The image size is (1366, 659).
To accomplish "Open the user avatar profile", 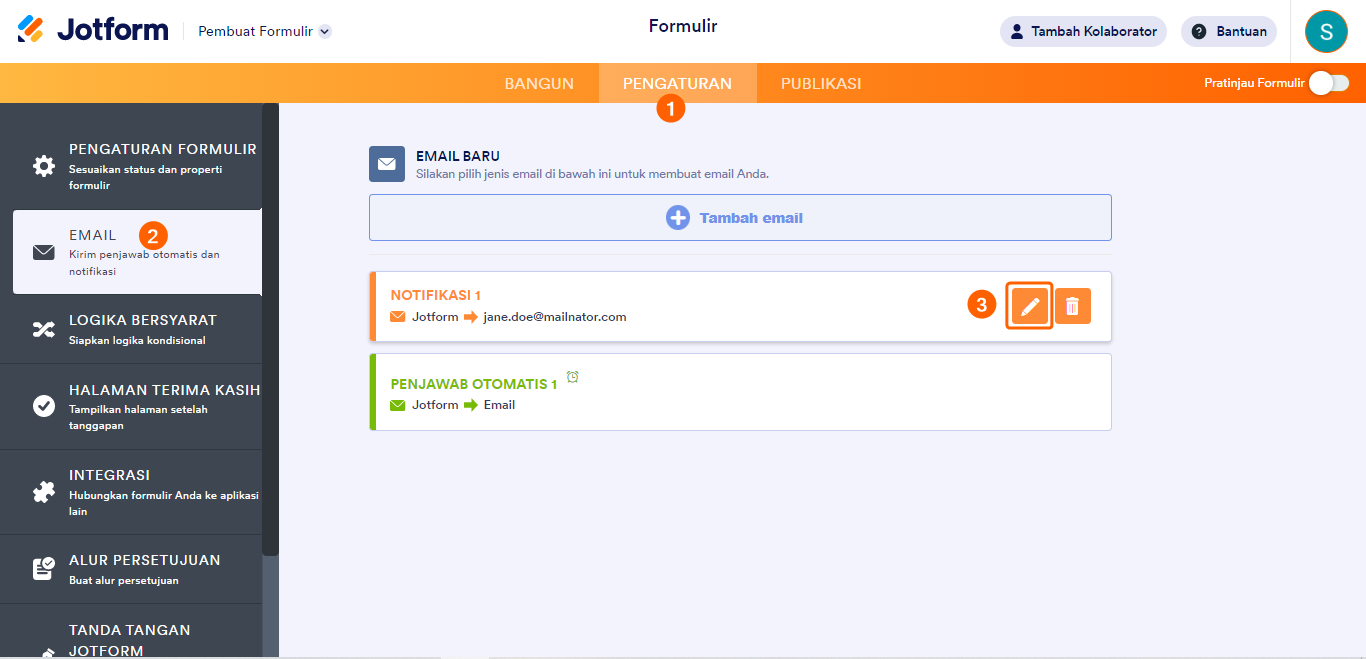I will pyautogui.click(x=1326, y=31).
